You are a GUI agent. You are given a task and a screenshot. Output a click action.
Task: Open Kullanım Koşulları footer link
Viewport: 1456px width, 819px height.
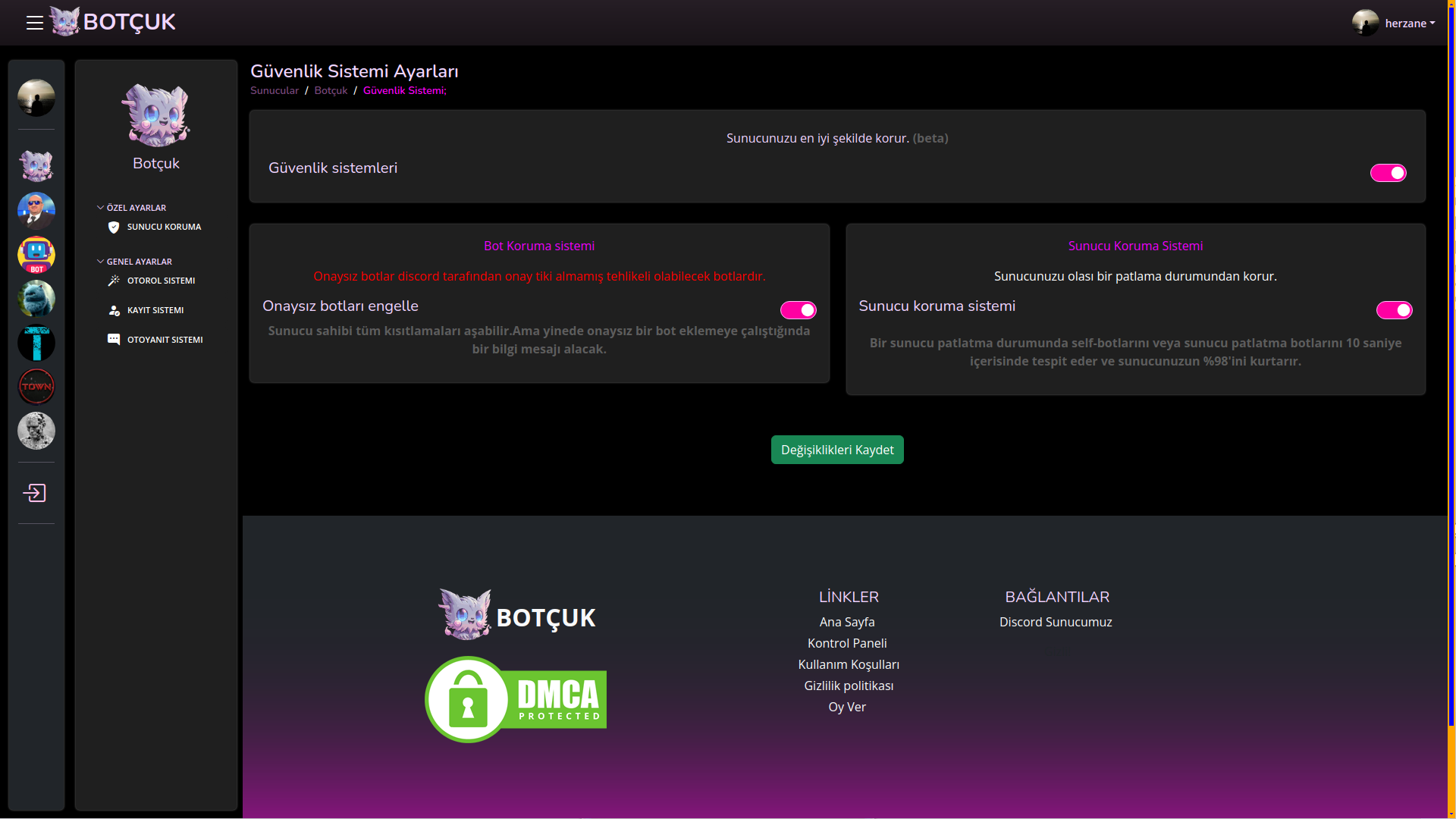(848, 664)
